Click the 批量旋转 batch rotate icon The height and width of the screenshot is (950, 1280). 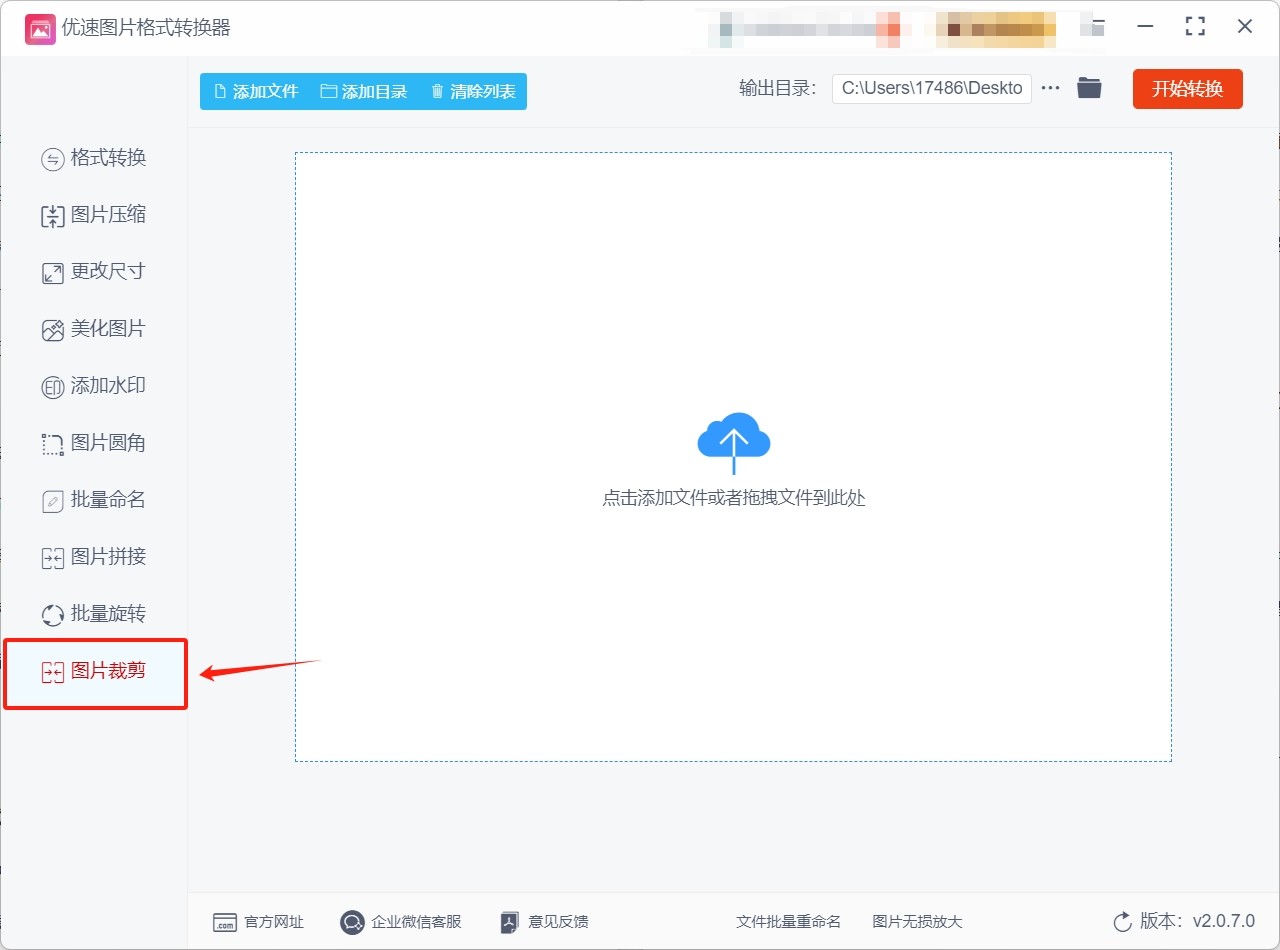[x=52, y=615]
